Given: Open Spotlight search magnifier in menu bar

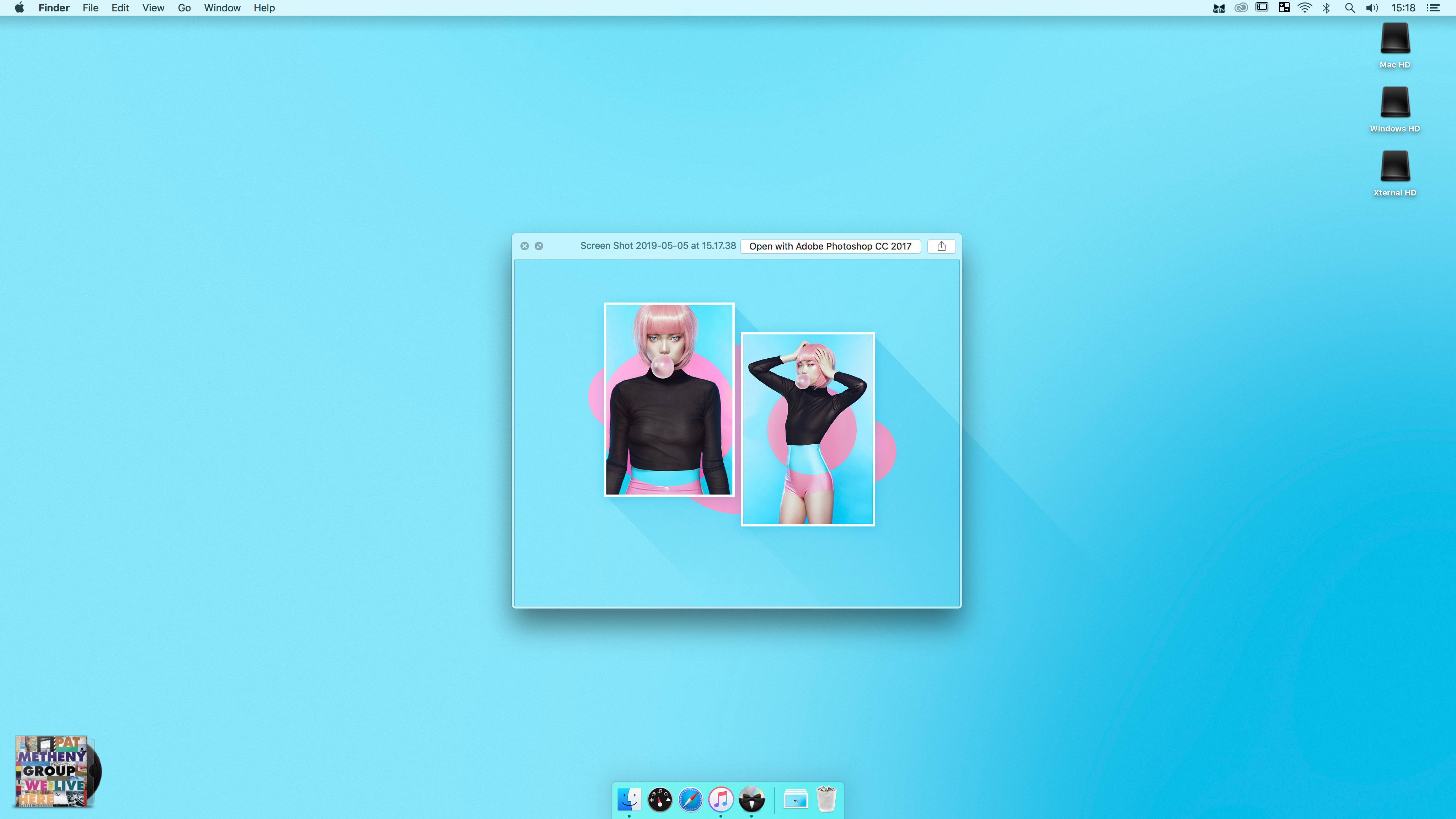Looking at the screenshot, I should (x=1350, y=8).
